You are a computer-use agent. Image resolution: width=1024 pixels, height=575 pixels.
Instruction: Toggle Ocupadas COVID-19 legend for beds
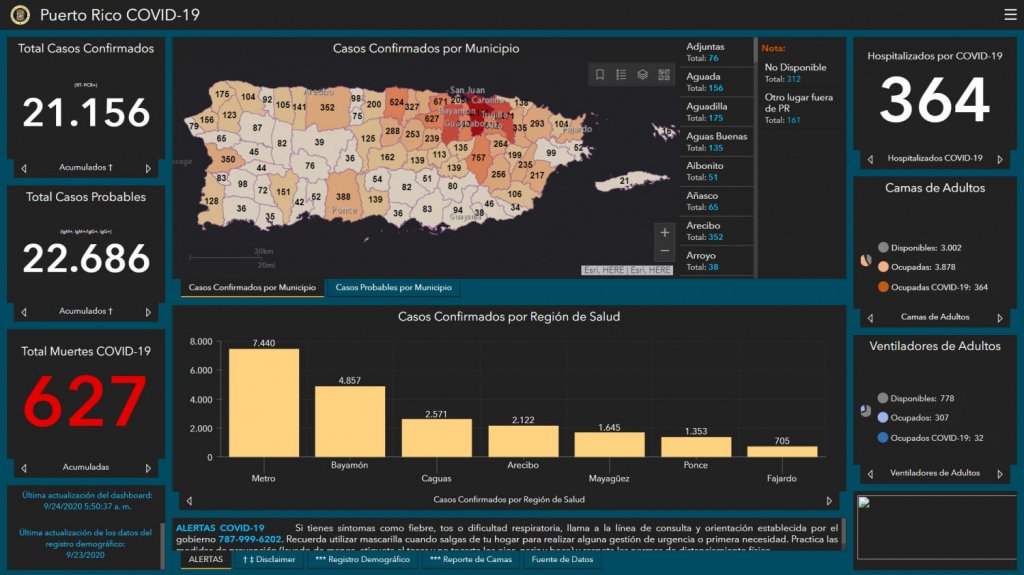click(883, 287)
